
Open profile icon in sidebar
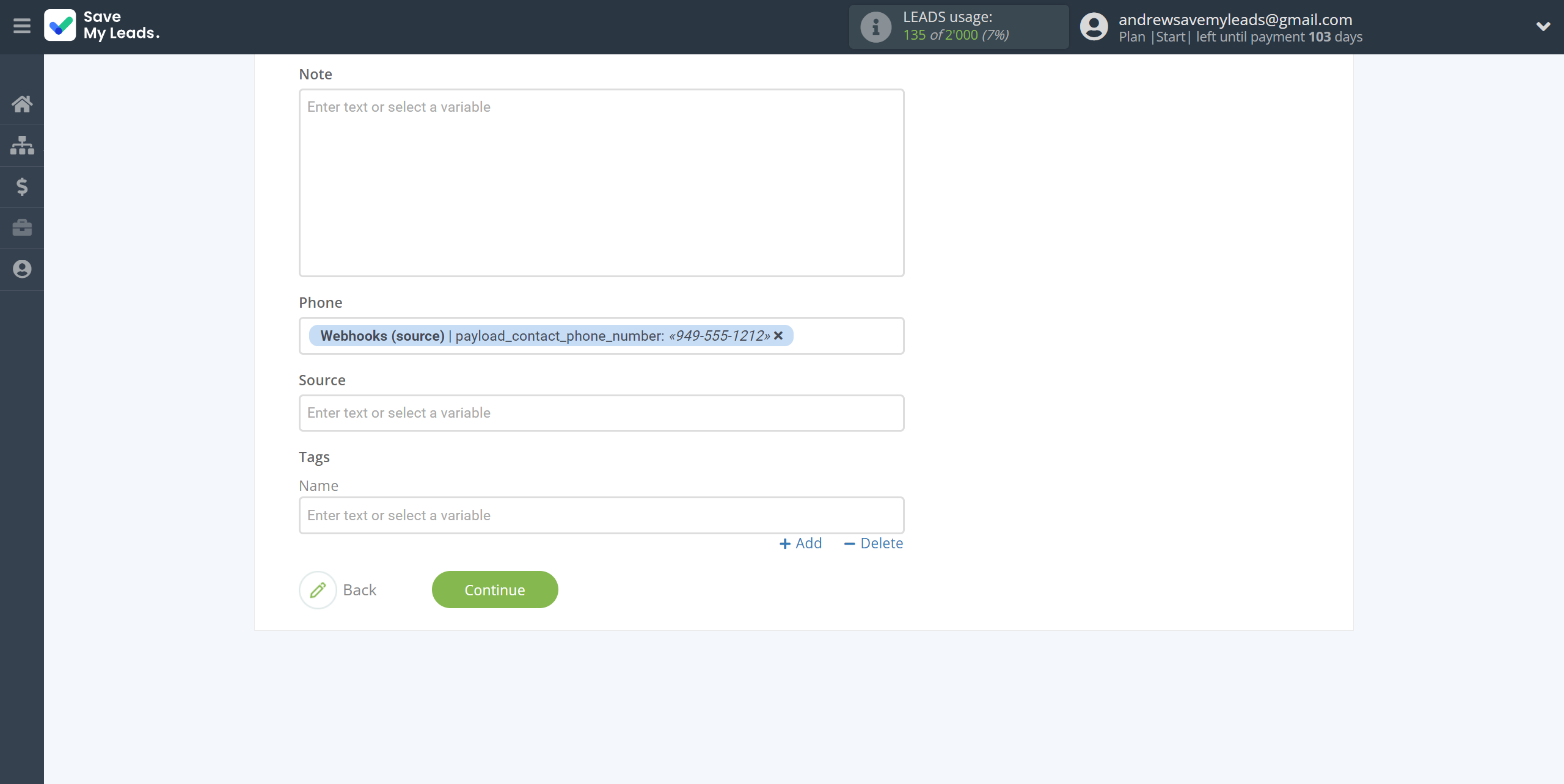coord(22,269)
